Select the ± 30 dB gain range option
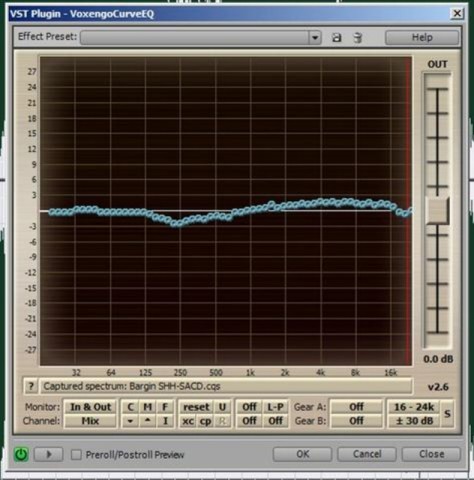 414,421
